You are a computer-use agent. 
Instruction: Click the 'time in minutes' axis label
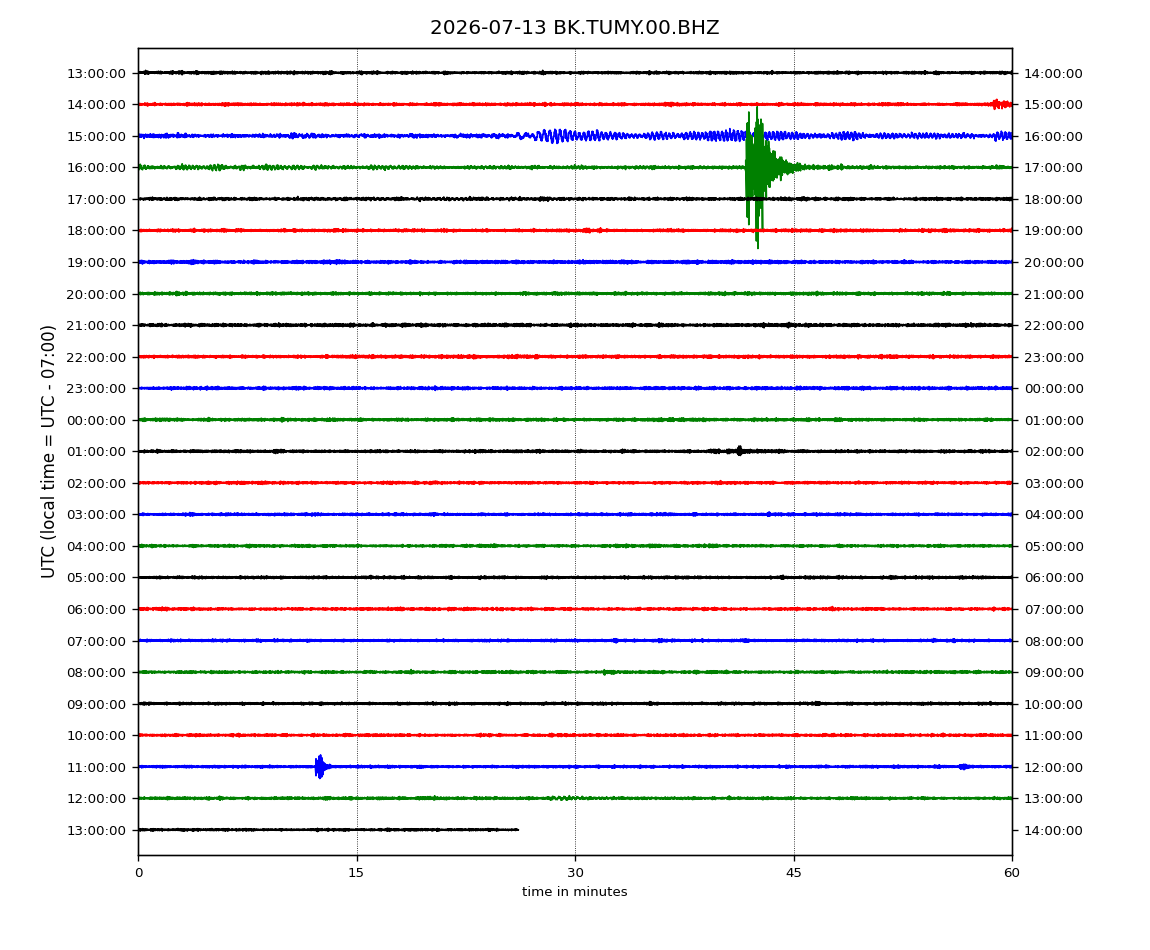click(574, 892)
